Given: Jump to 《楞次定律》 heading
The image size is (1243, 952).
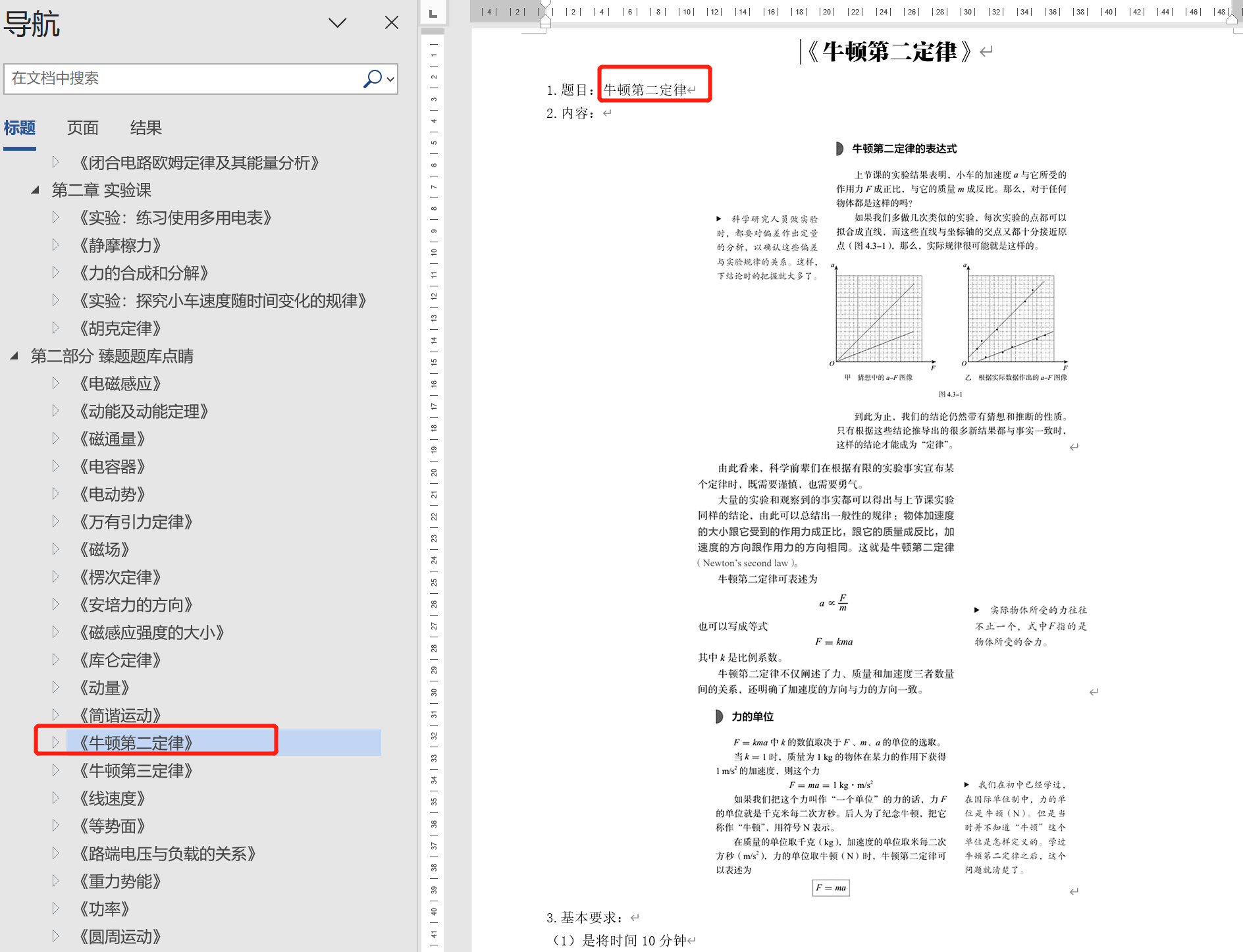Looking at the screenshot, I should [x=120, y=577].
